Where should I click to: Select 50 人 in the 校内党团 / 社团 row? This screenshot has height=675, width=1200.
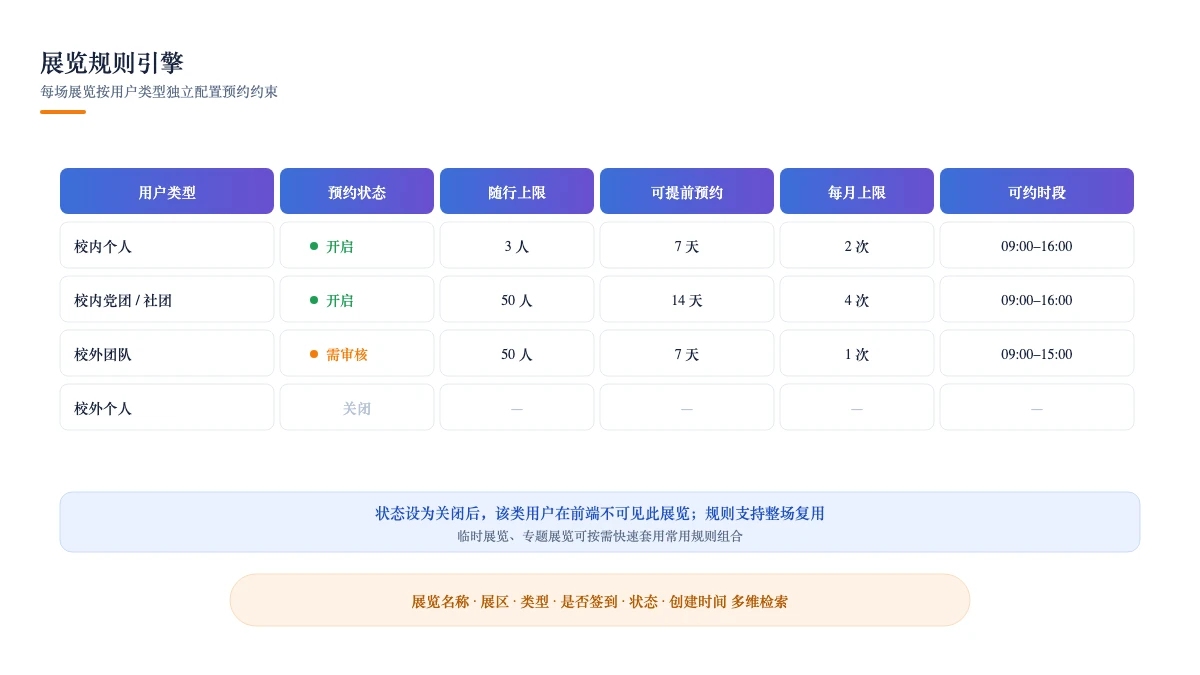[517, 299]
